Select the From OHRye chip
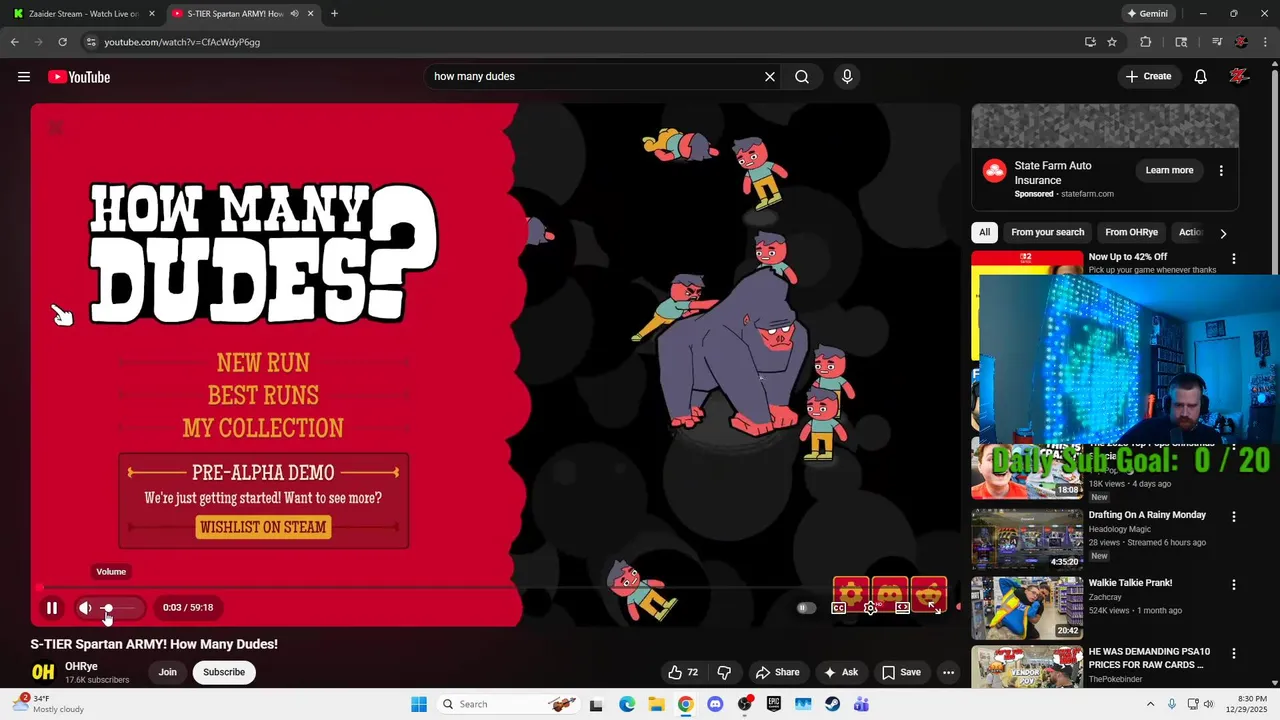Image resolution: width=1280 pixels, height=720 pixels. tap(1131, 232)
